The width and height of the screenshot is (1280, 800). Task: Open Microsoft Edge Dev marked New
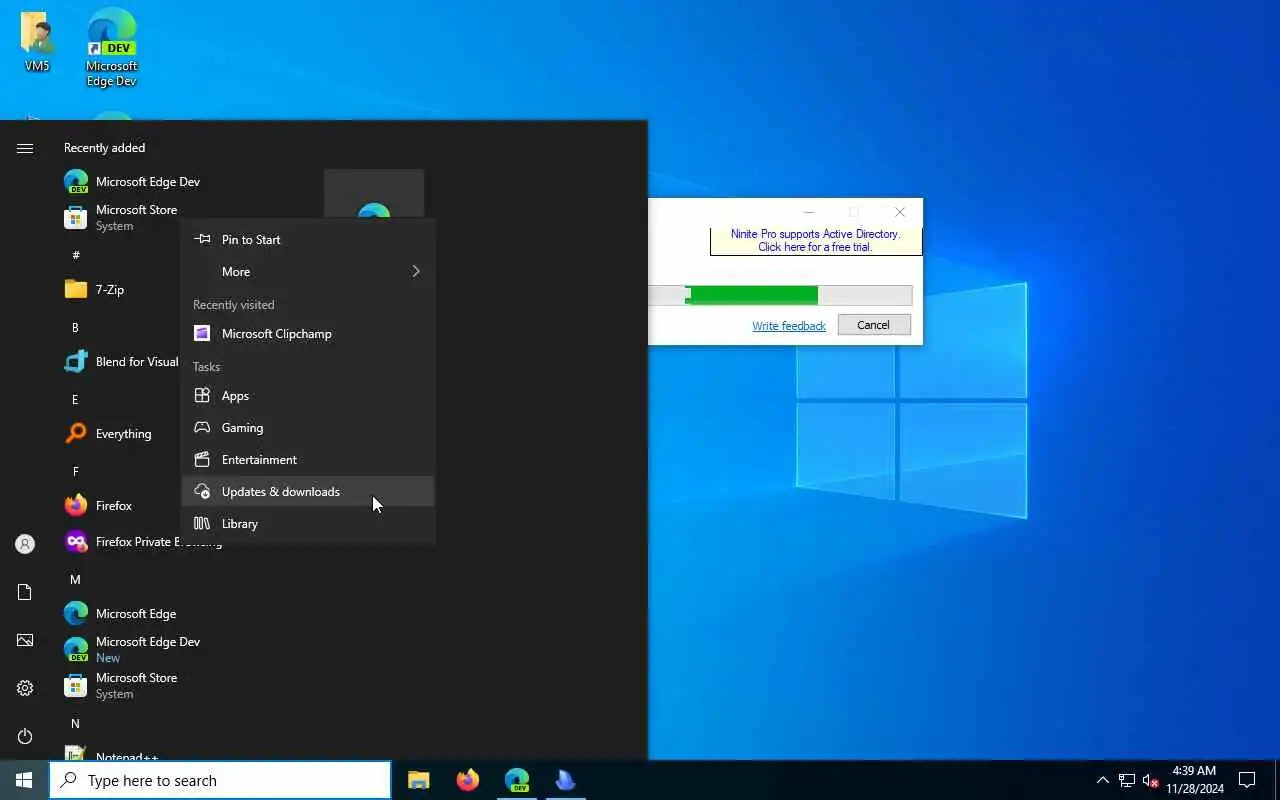click(x=131, y=650)
